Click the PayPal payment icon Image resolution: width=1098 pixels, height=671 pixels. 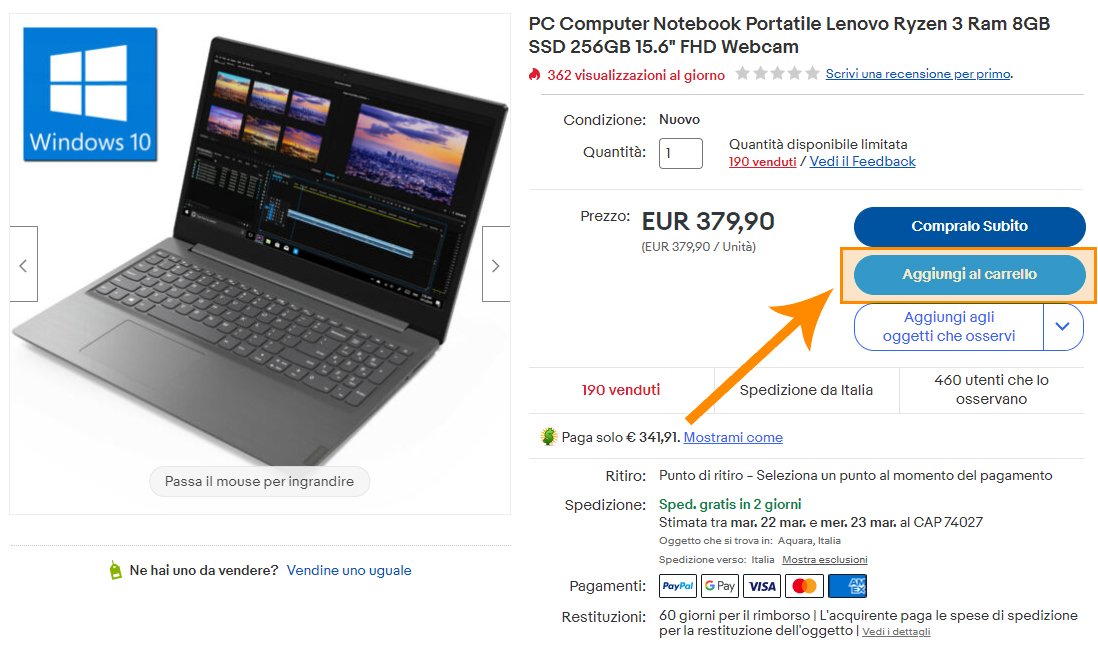pyautogui.click(x=677, y=586)
